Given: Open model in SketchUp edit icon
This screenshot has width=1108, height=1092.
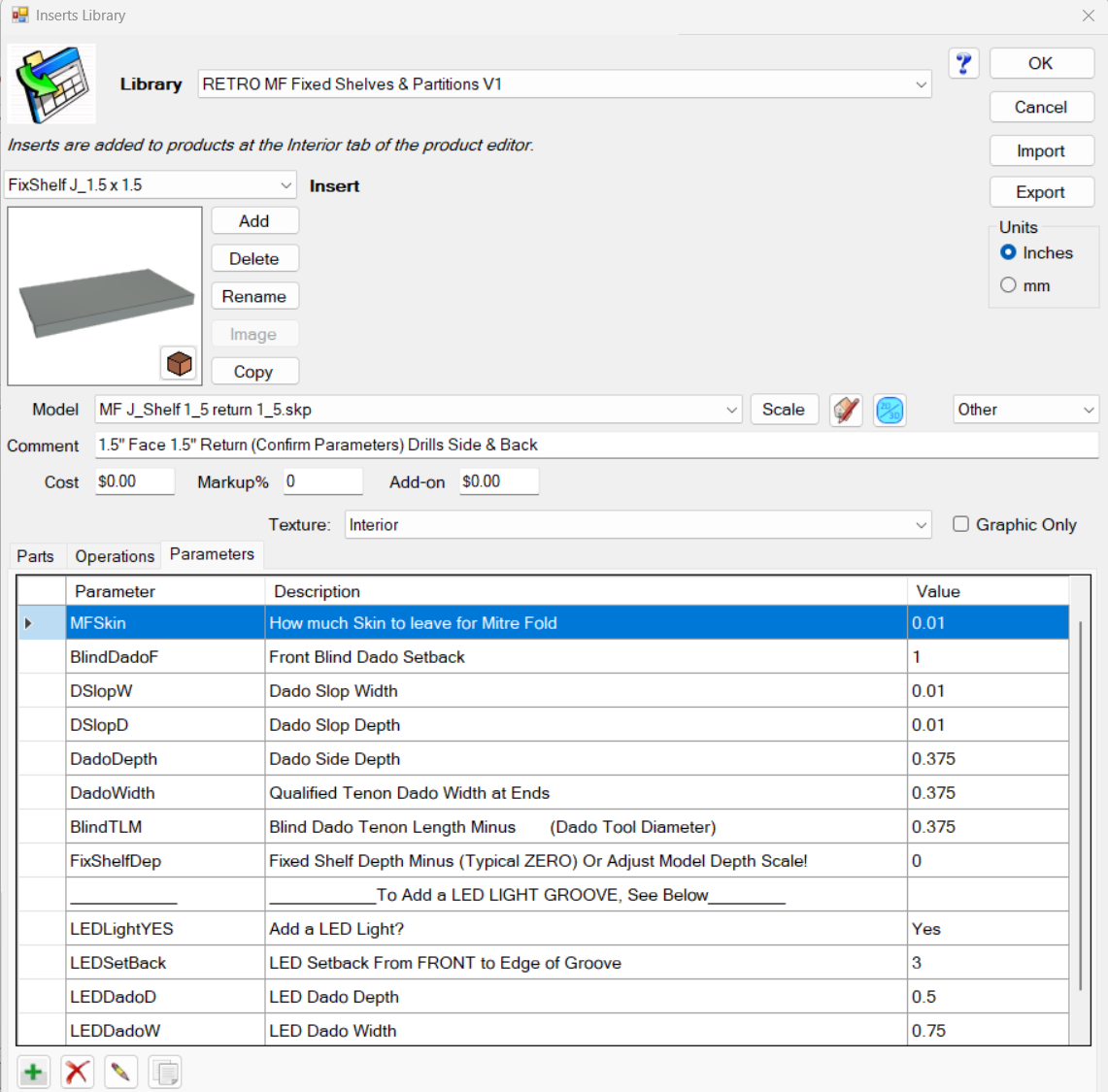Looking at the screenshot, I should coord(846,410).
